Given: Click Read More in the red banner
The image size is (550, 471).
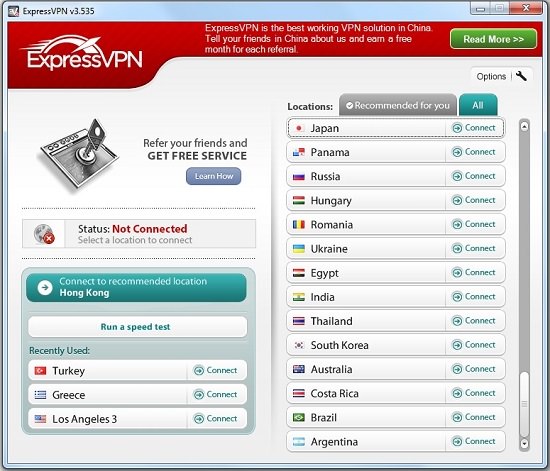Looking at the screenshot, I should pyautogui.click(x=494, y=39).
